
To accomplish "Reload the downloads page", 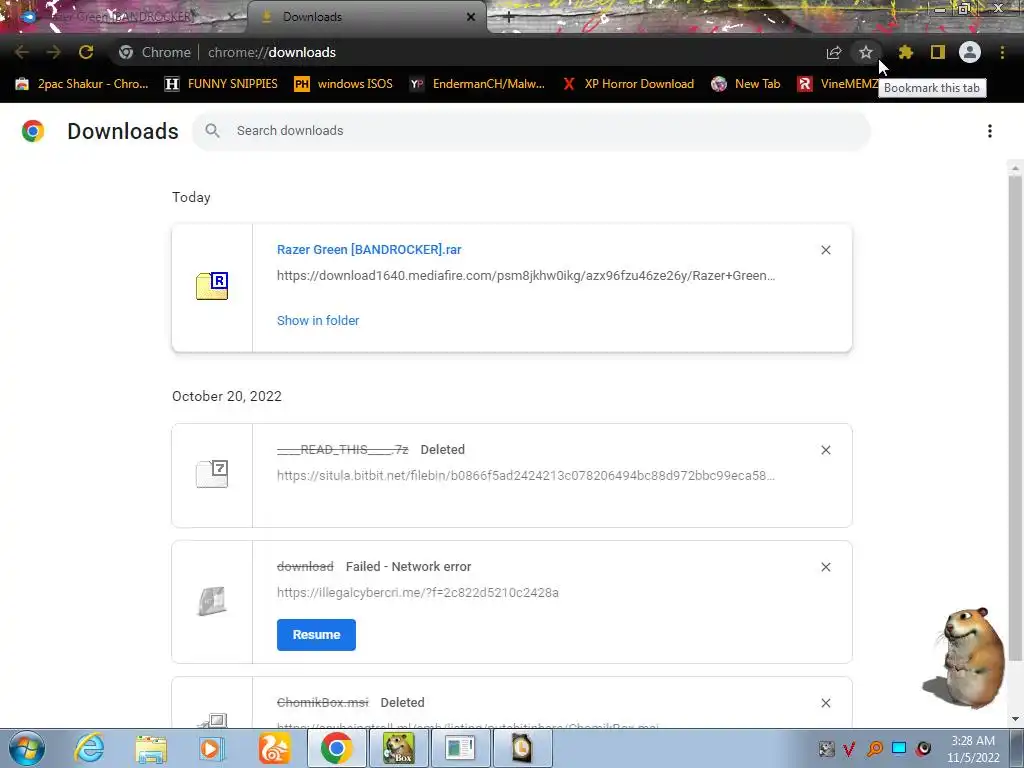I will pyautogui.click(x=86, y=52).
